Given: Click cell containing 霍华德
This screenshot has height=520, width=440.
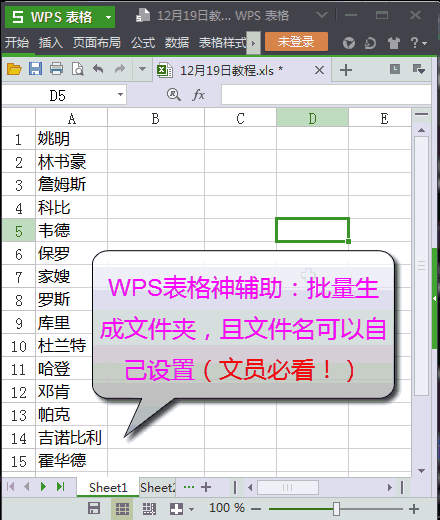Looking at the screenshot, I should (71, 461).
